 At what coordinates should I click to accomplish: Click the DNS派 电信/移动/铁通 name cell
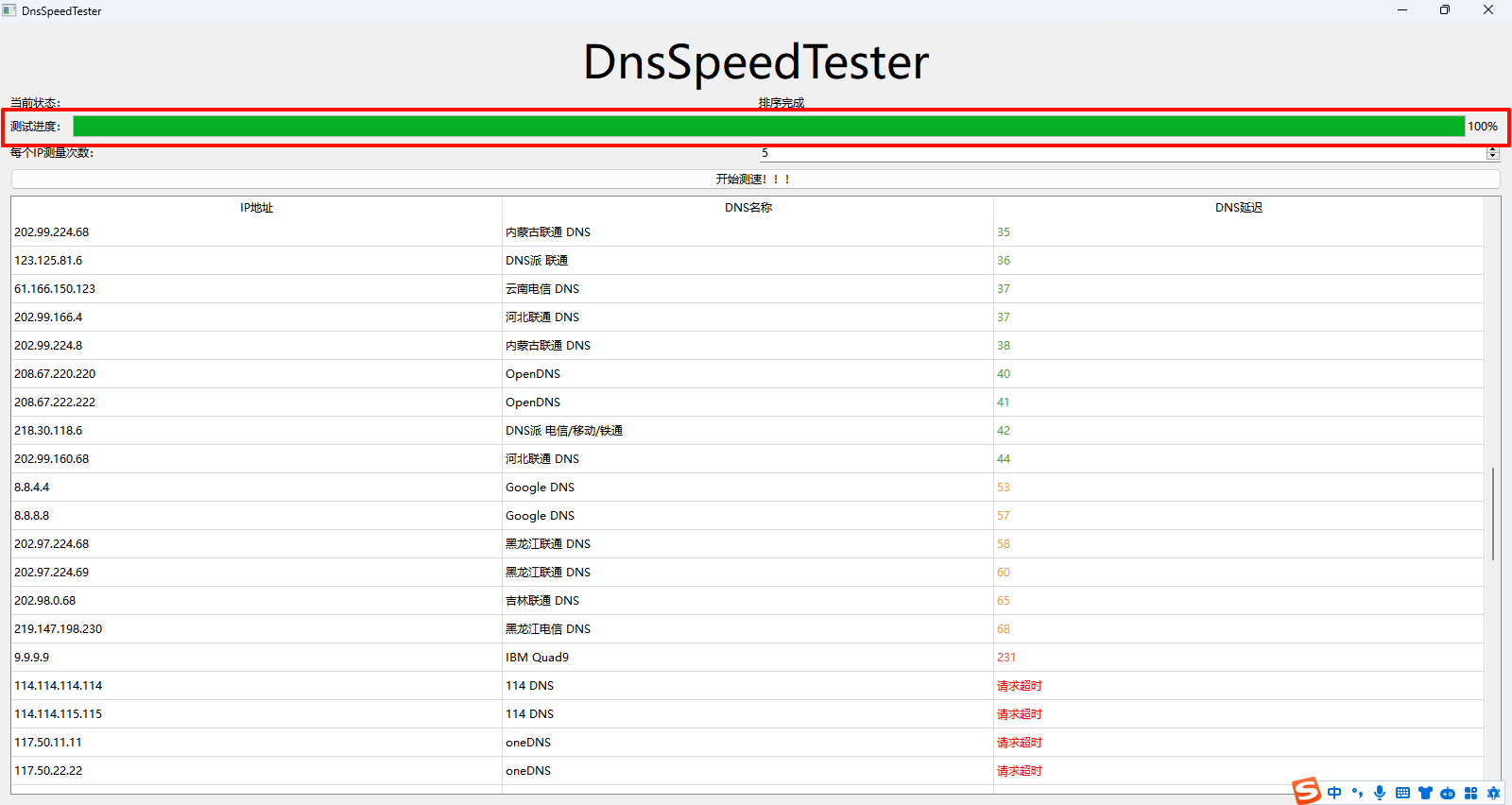point(747,430)
